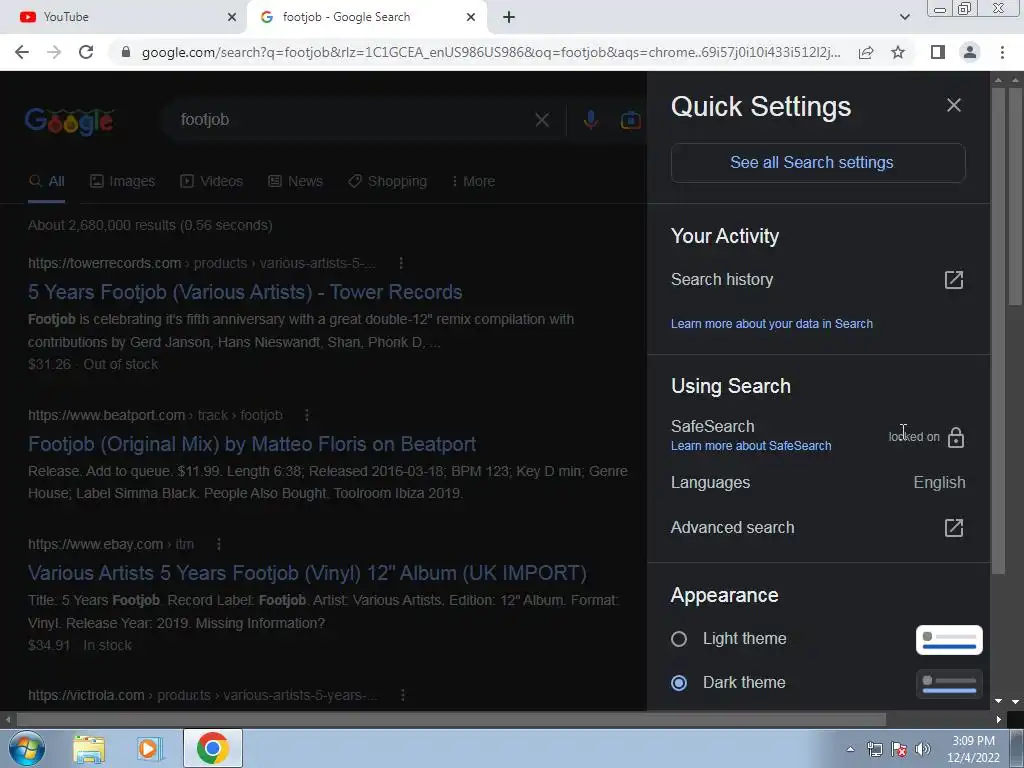The width and height of the screenshot is (1024, 768).
Task: Open Windows Explorer from taskbar
Action: click(x=89, y=749)
